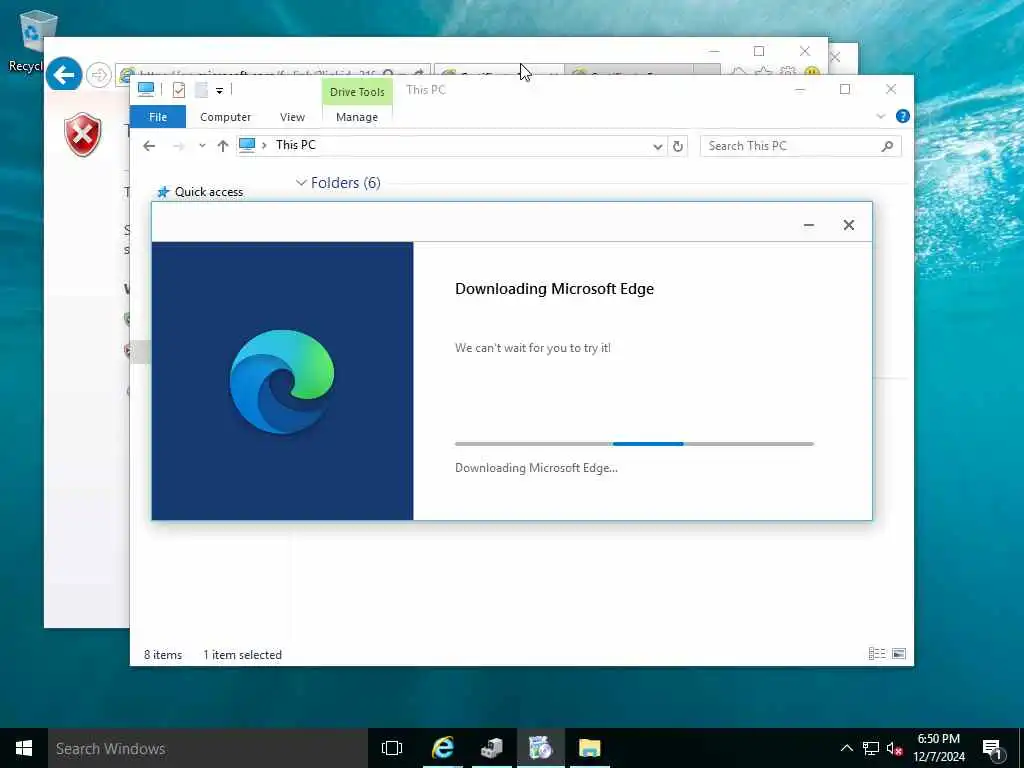Screen dimensions: 1024x768
Task: Open the Manage ribbon tab
Action: [357, 117]
